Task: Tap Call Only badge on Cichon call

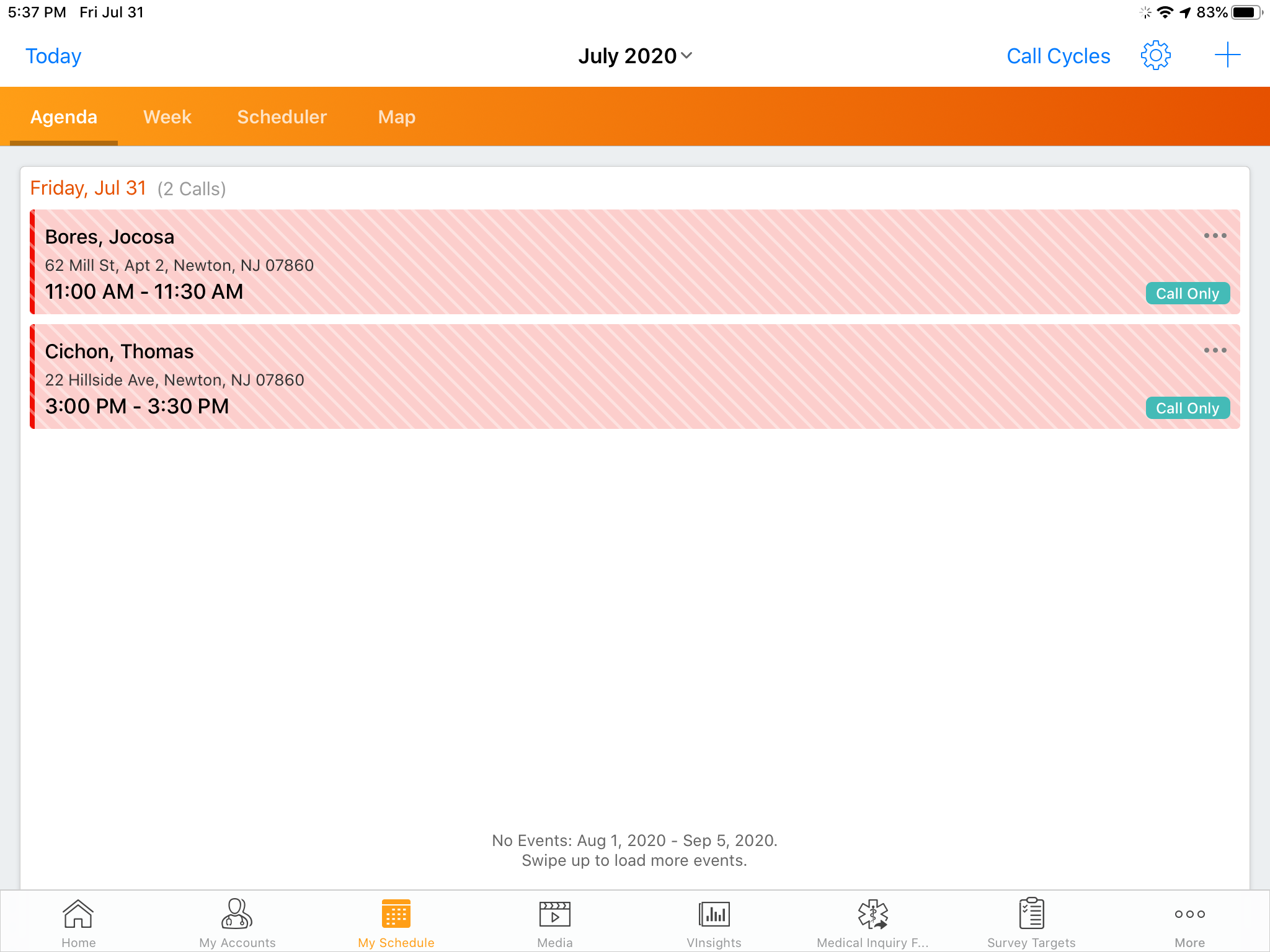Action: point(1187,408)
